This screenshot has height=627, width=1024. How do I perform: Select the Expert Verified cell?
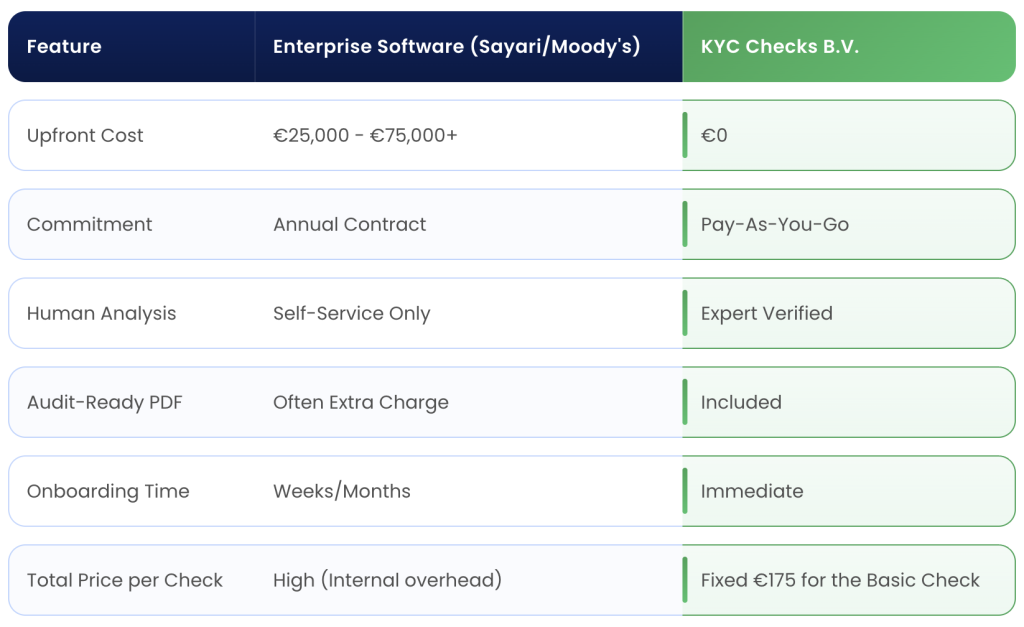[766, 314]
